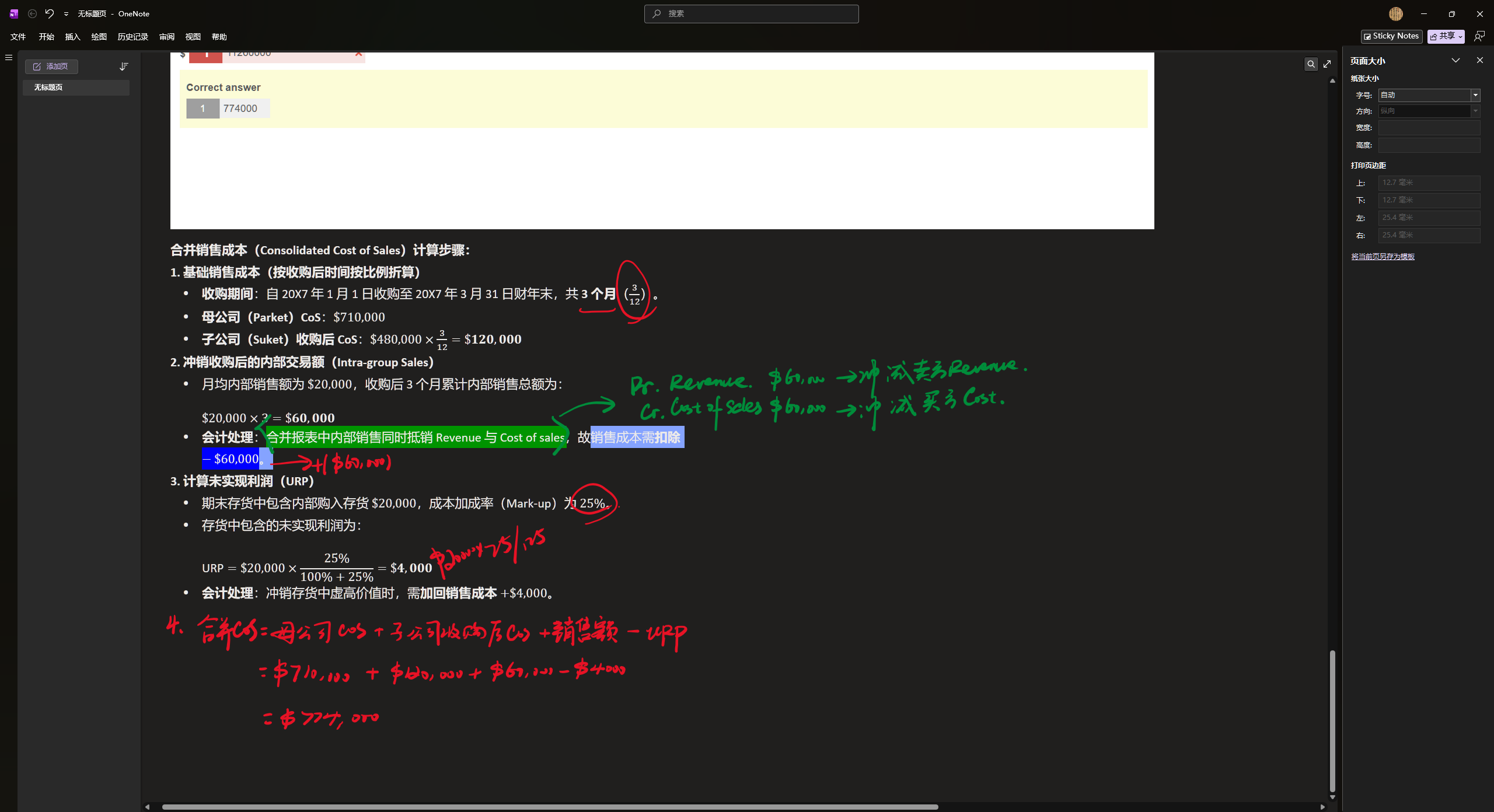This screenshot has height=812, width=1494.
Task: Open the 文件 menu
Action: coord(18,37)
